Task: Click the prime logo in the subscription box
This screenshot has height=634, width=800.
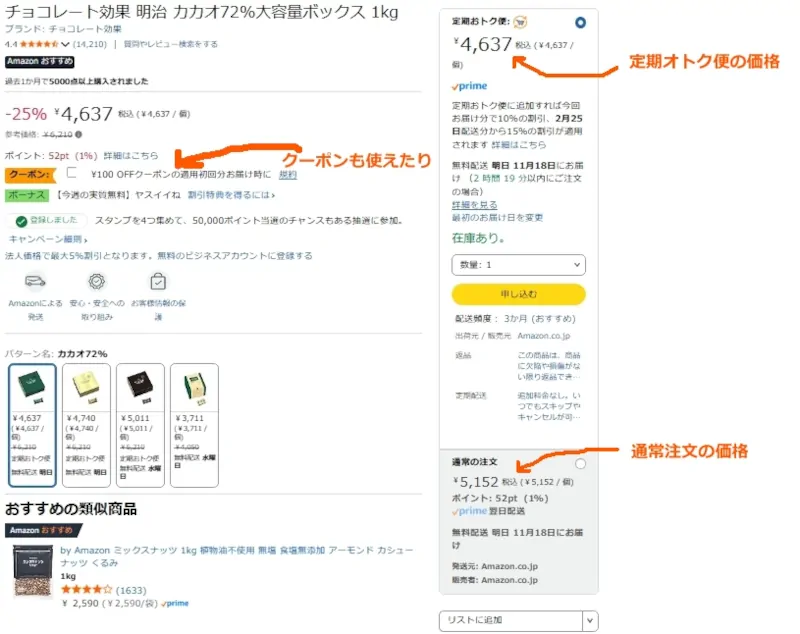Action: click(x=469, y=86)
